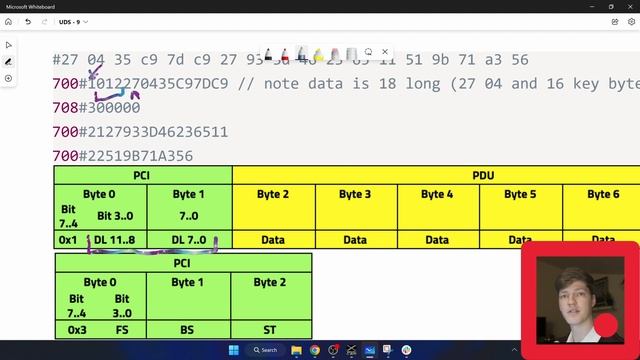Open the Windows Start menu

[234, 350]
